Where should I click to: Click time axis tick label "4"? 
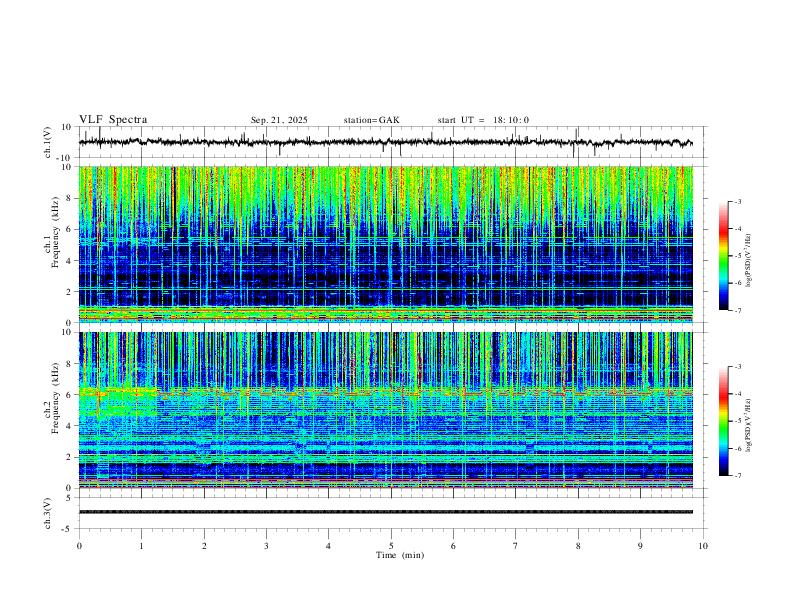pos(328,546)
